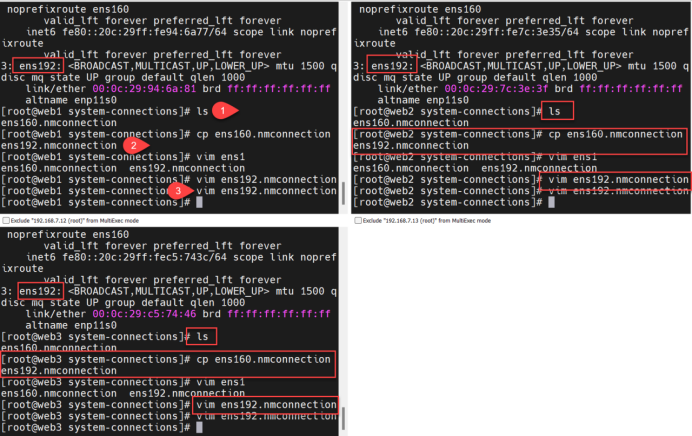Viewport: 692px width, 436px height.
Task: Click the cursor block at web1 prompt
Action: point(199,202)
